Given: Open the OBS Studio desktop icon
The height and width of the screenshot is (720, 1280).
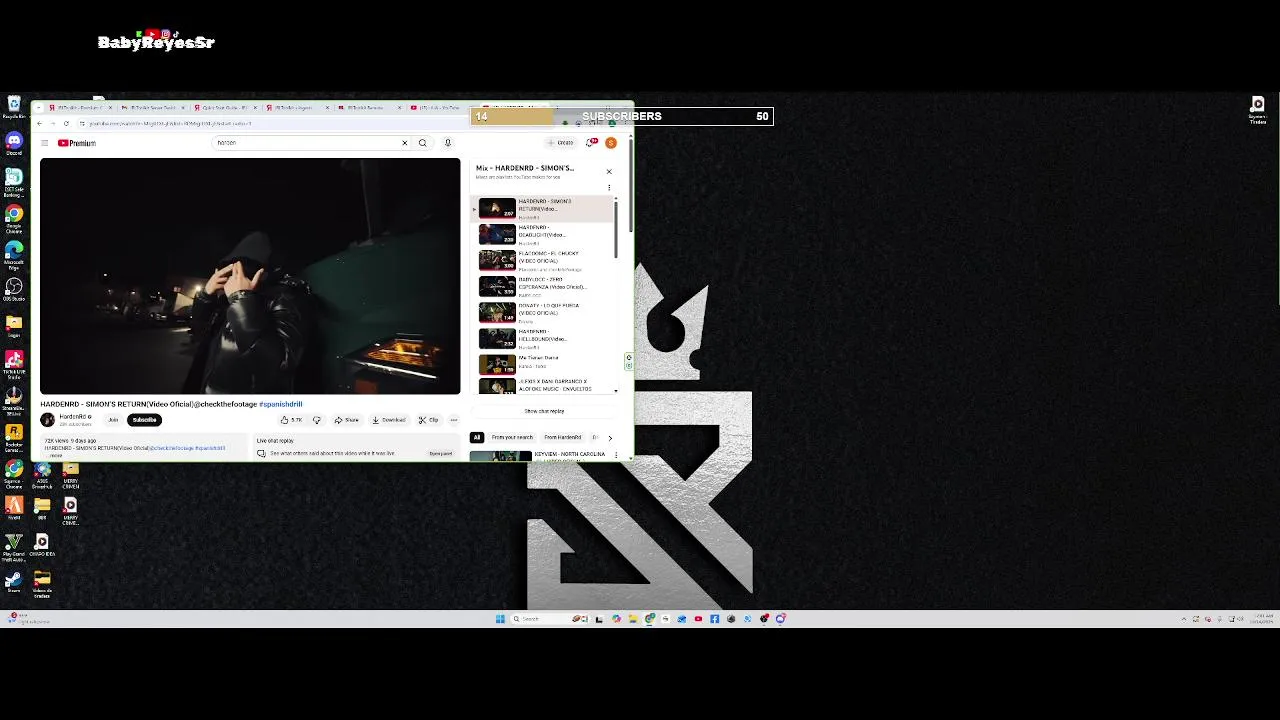Looking at the screenshot, I should click(x=14, y=290).
